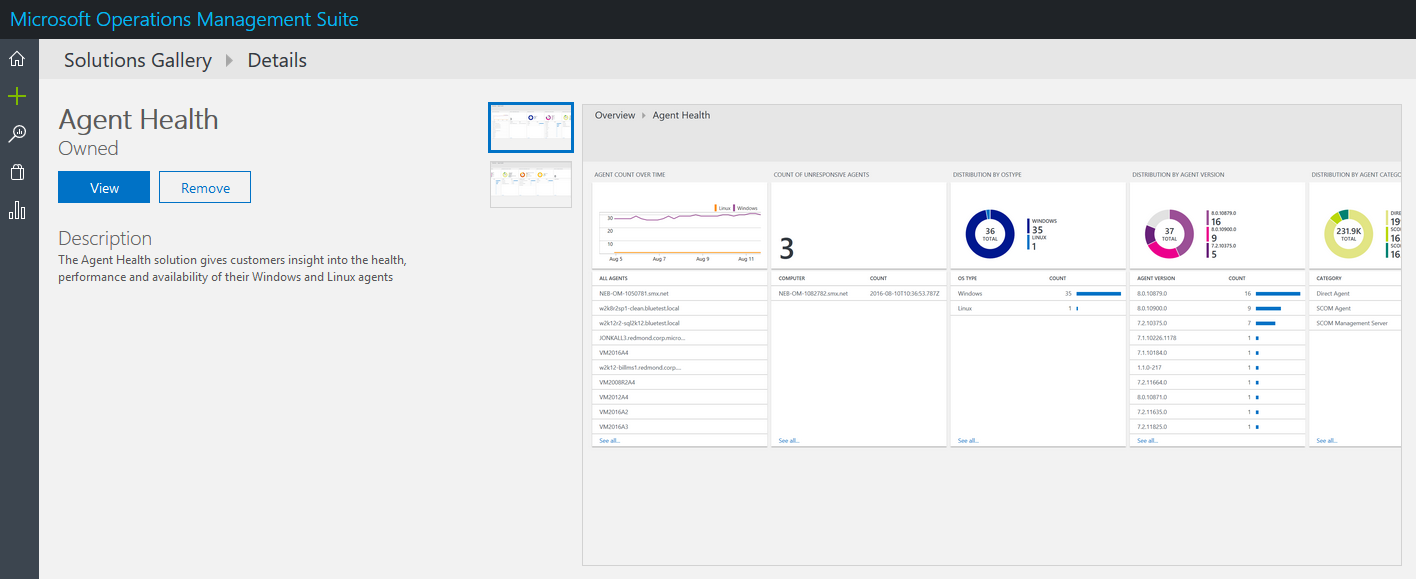Click the 7.2.11664.0 agent version row
The height and width of the screenshot is (579, 1416).
(x=1218, y=382)
